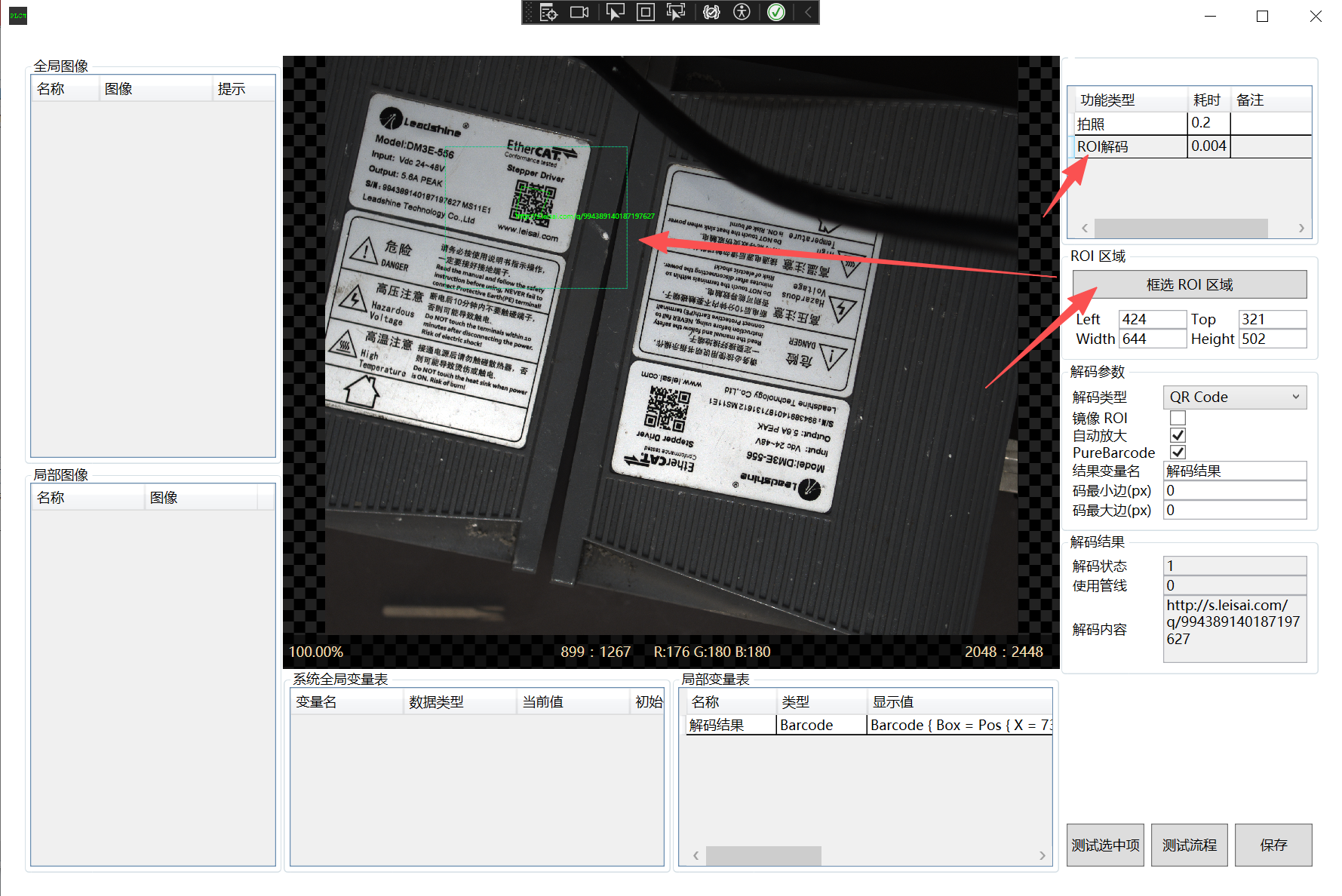Click the 100.00% zoom readout
Screen dimensions: 1342x896
click(316, 652)
